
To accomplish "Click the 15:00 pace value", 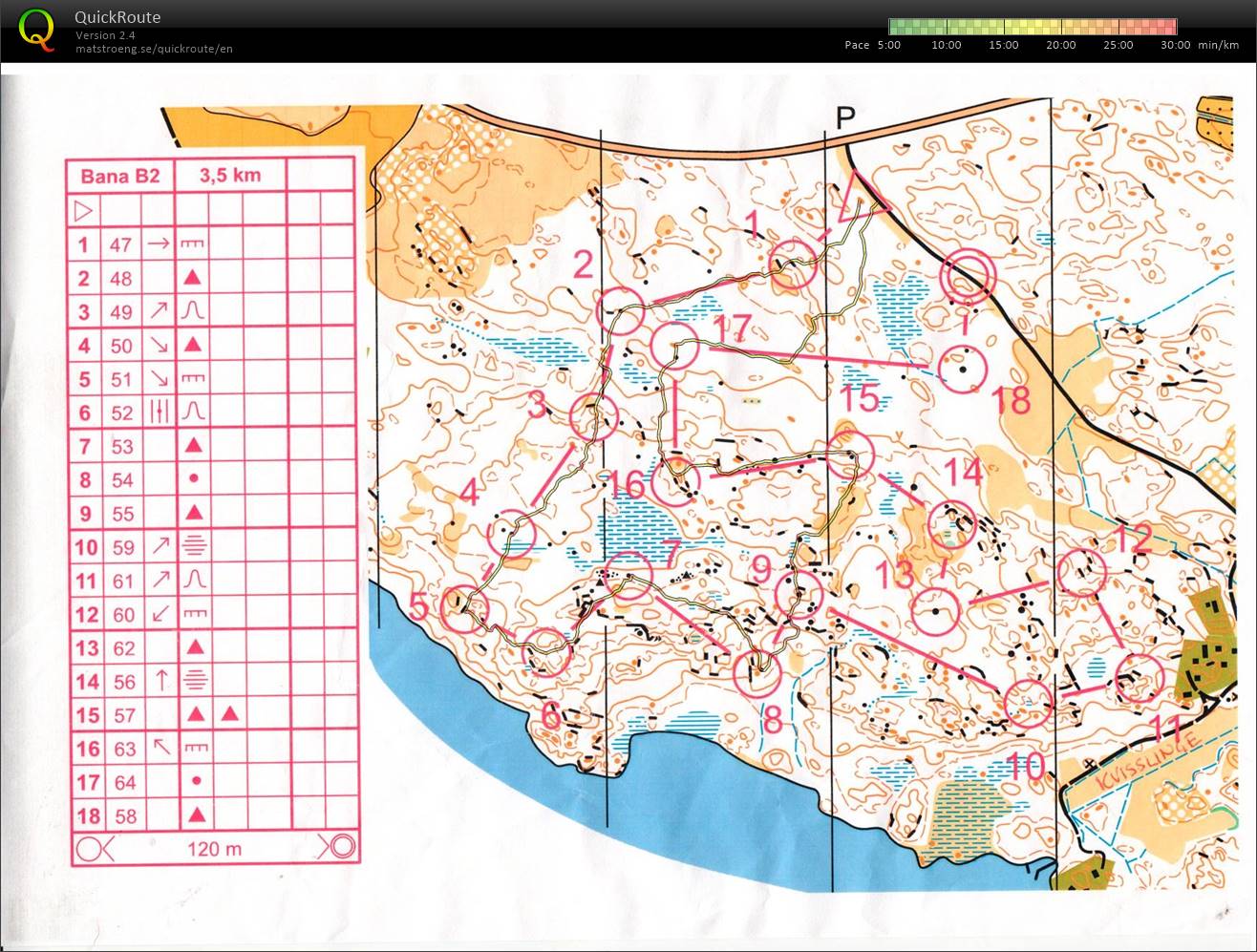I will click(1004, 45).
